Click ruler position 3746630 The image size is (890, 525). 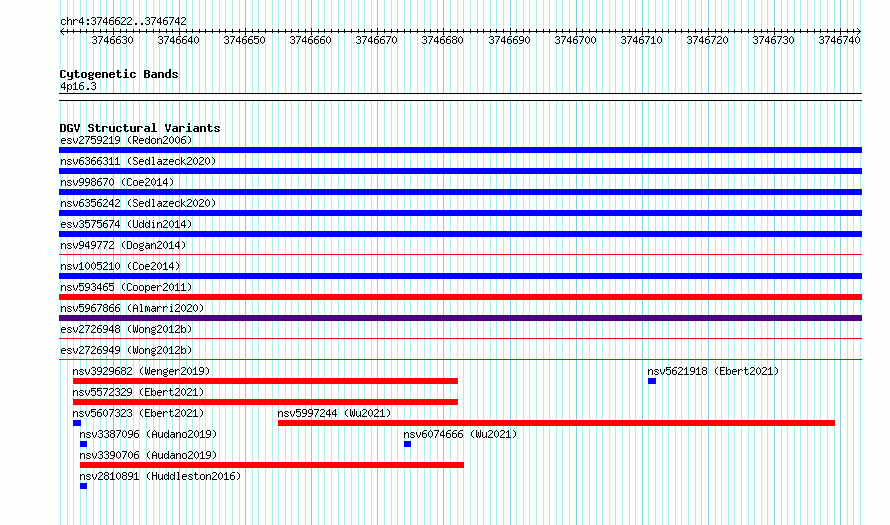point(112,40)
